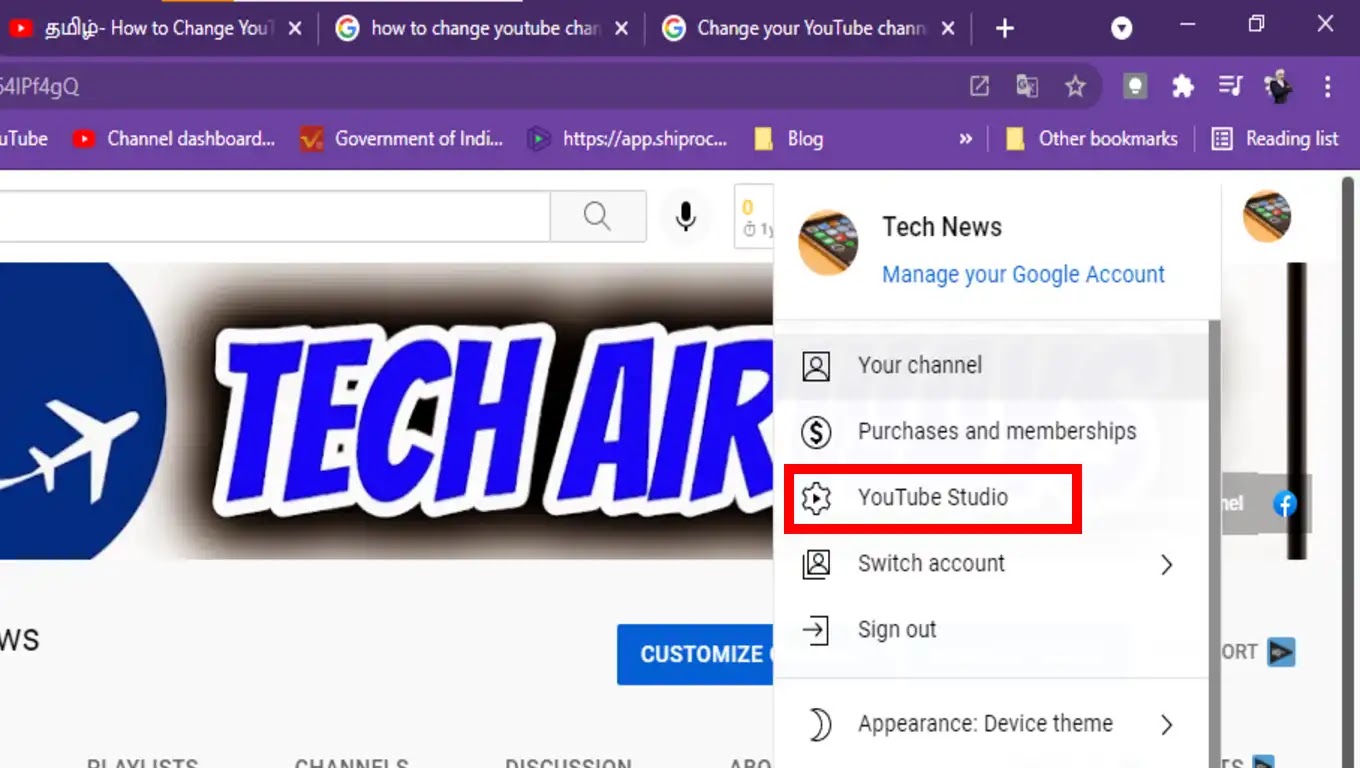Click the YouTube Studio gear icon

[x=817, y=497]
